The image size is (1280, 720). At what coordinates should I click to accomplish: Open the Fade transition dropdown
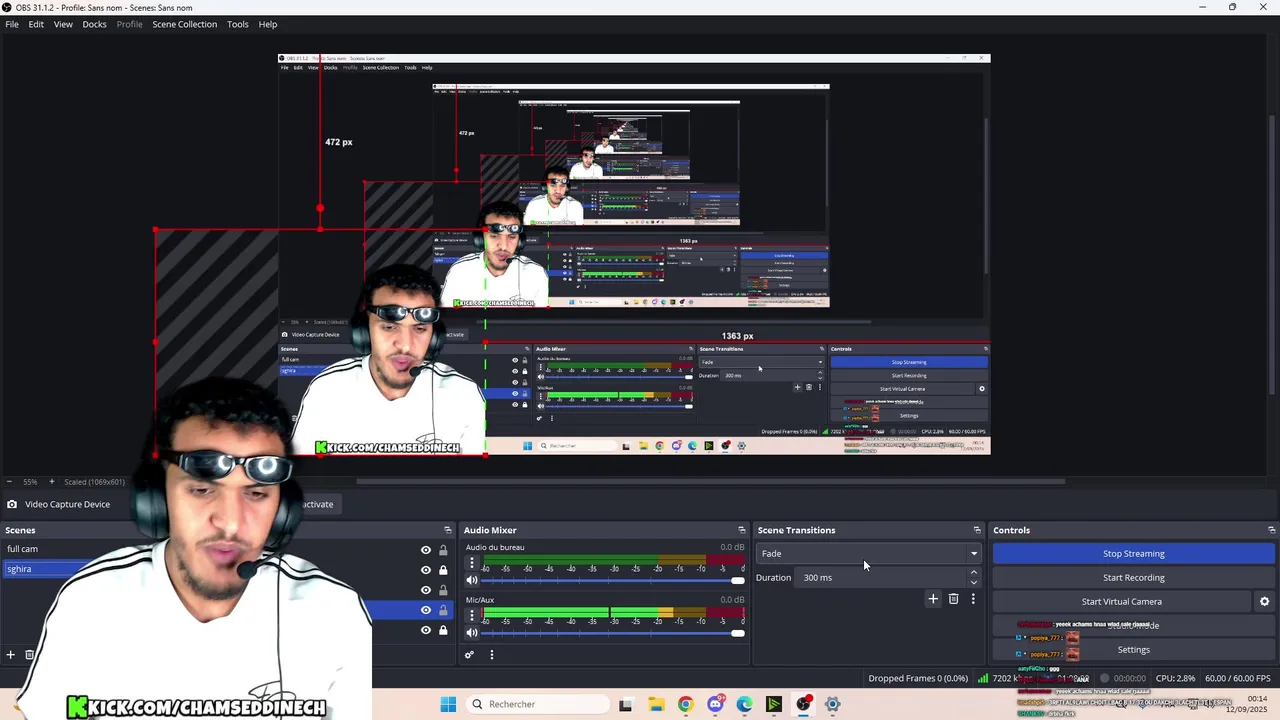tap(868, 553)
